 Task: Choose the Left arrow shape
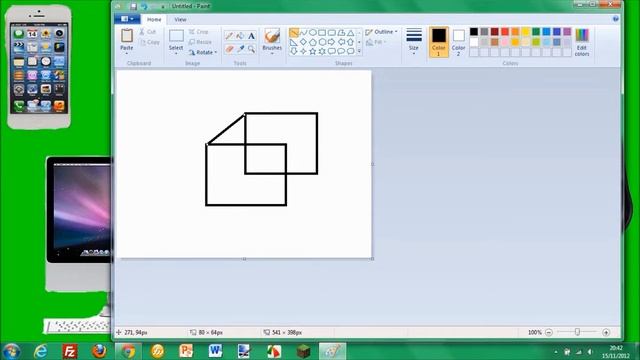(x=341, y=42)
